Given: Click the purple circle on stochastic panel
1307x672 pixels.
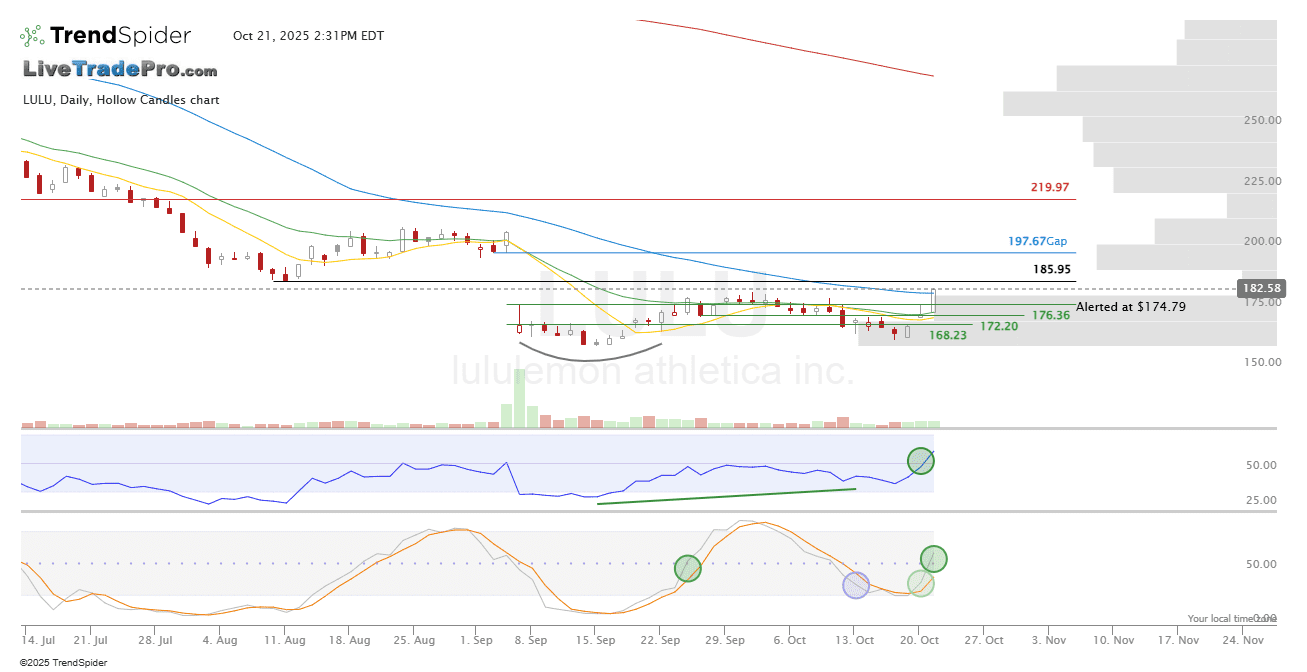Looking at the screenshot, I should [x=856, y=585].
